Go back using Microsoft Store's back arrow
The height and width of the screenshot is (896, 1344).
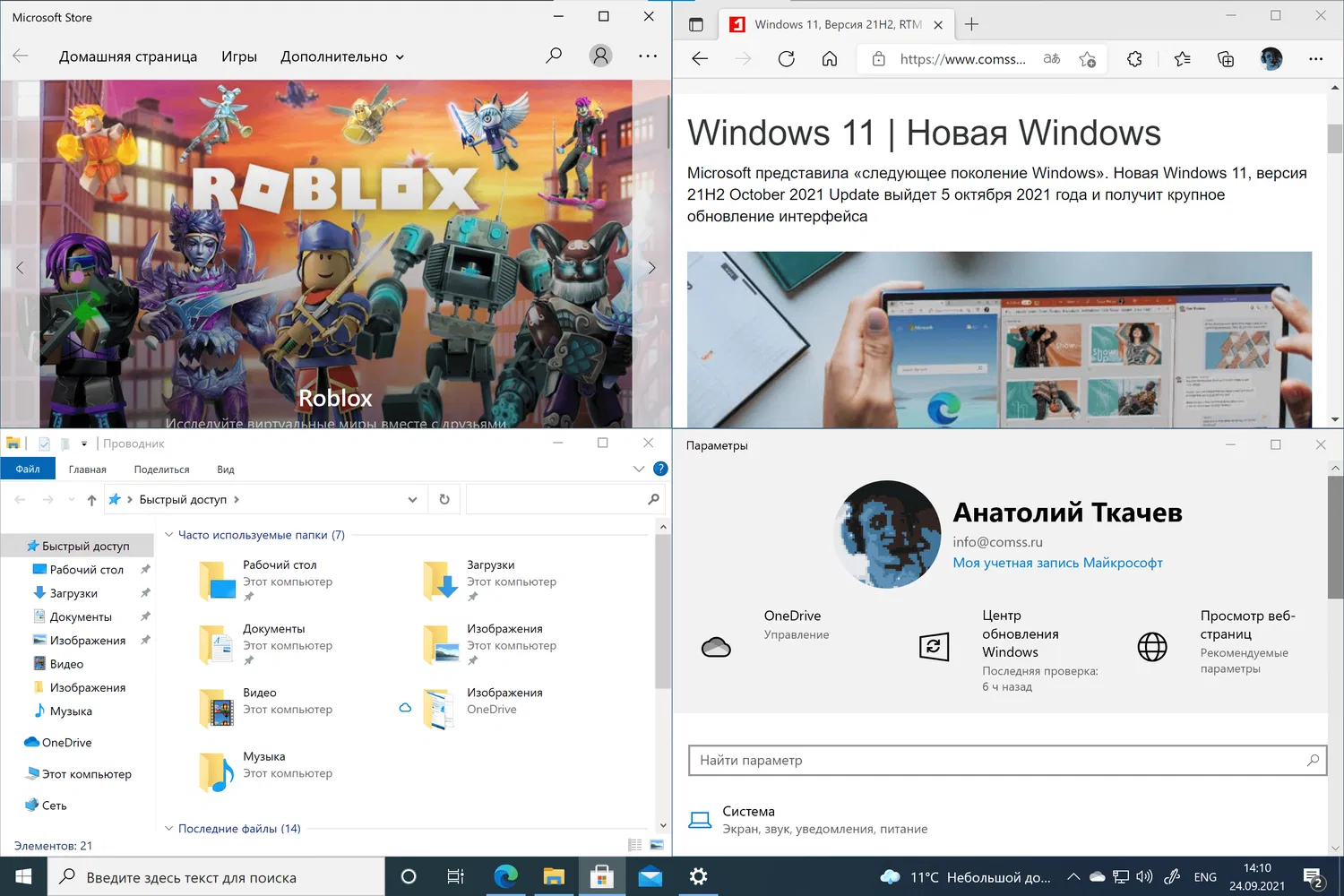click(x=21, y=56)
